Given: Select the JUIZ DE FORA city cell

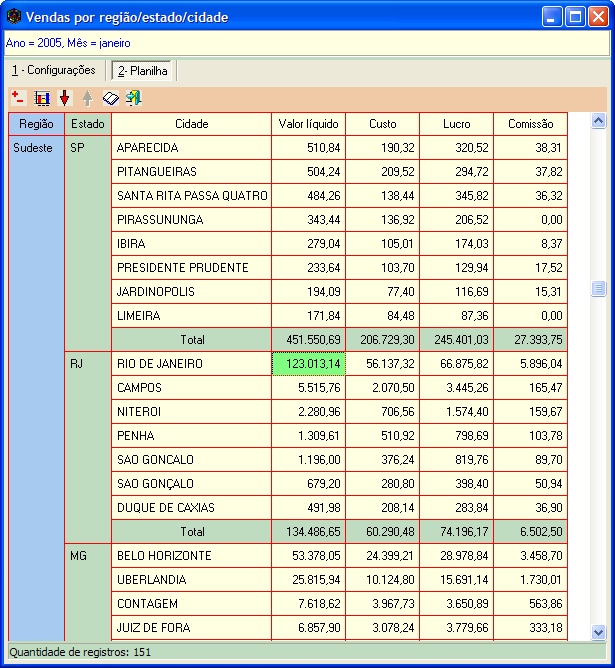Looking at the screenshot, I should 191,628.
